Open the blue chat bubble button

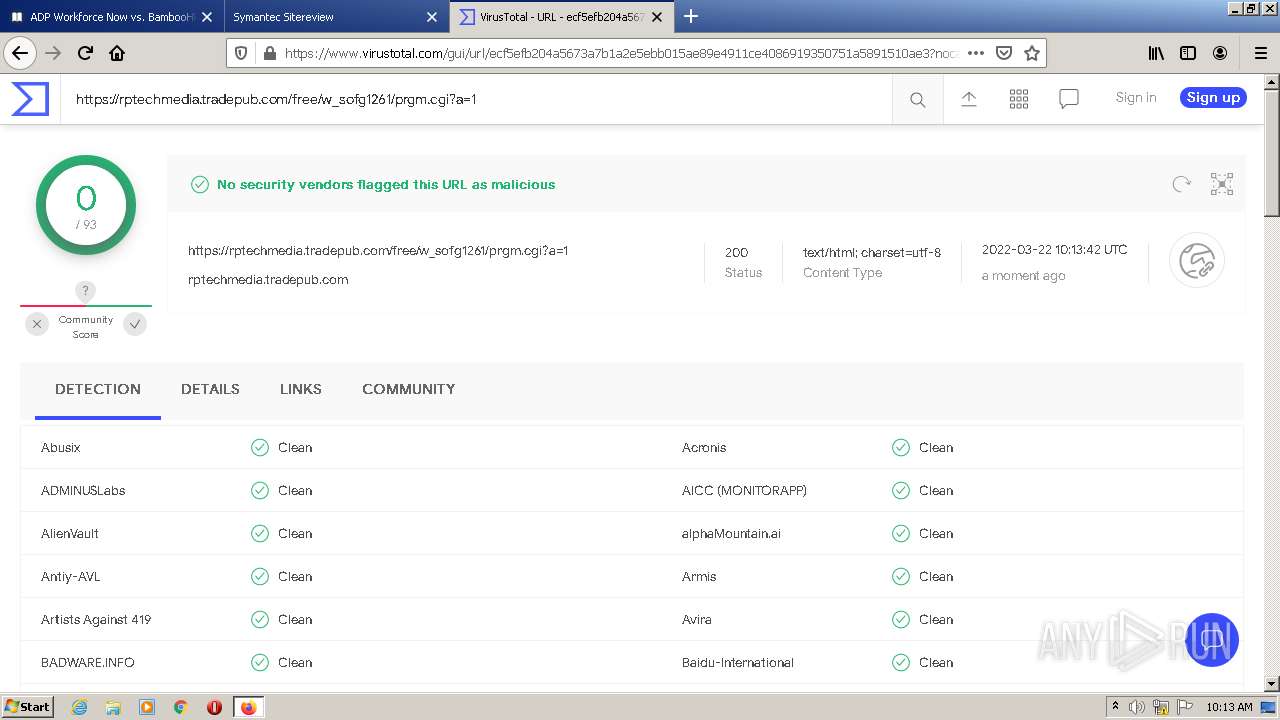(1212, 640)
